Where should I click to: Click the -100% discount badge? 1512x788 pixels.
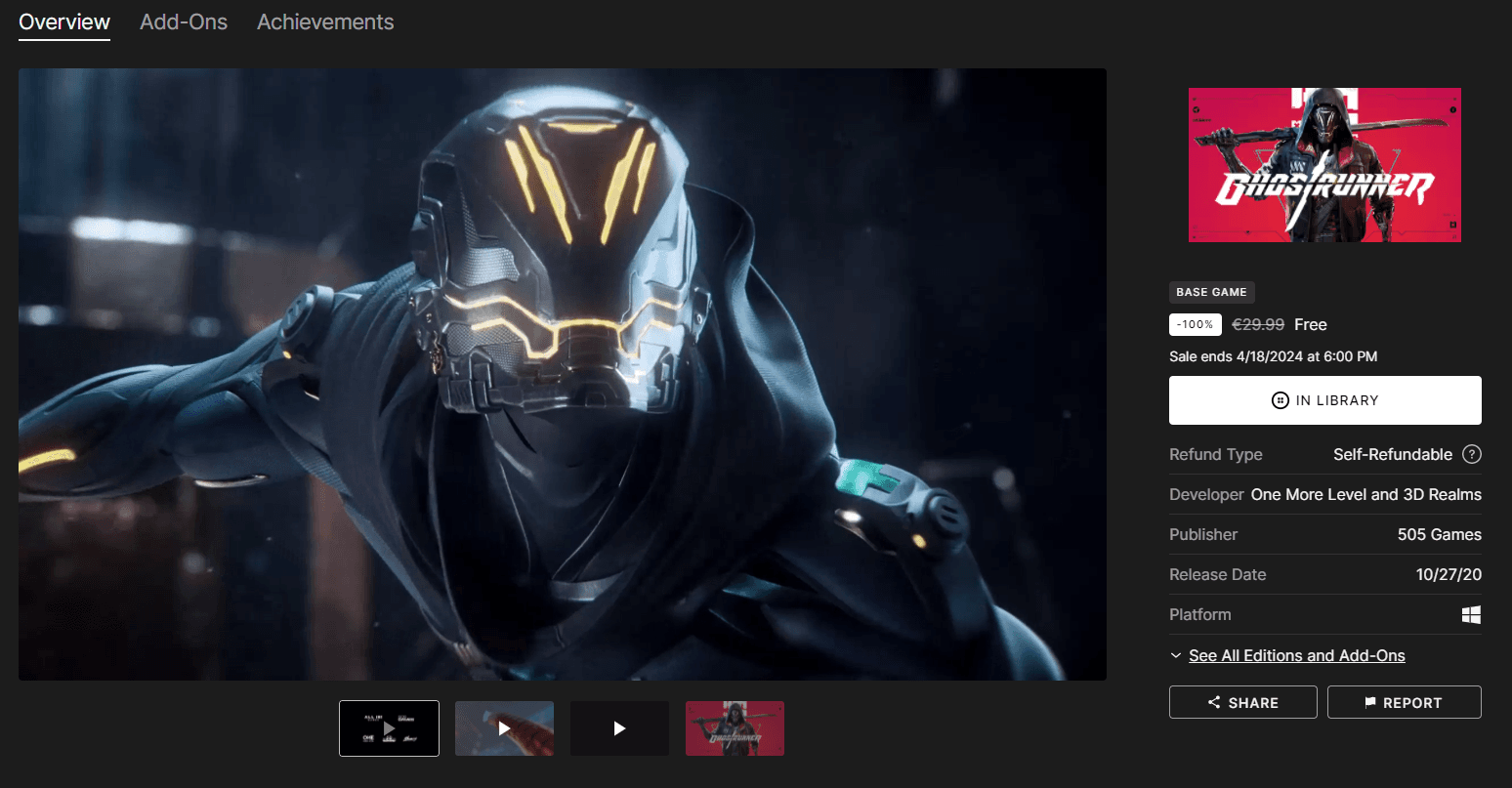coord(1196,324)
